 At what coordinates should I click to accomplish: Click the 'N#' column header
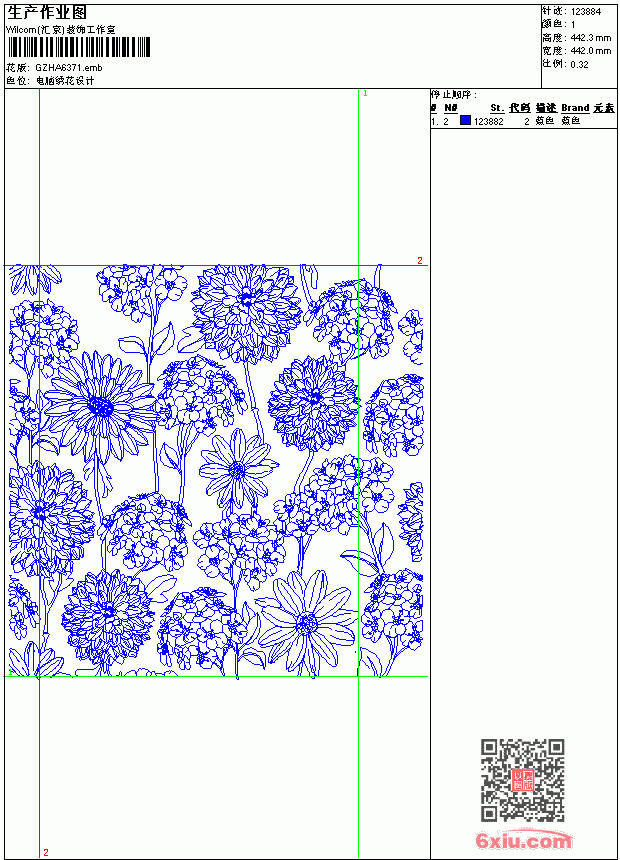pos(450,108)
